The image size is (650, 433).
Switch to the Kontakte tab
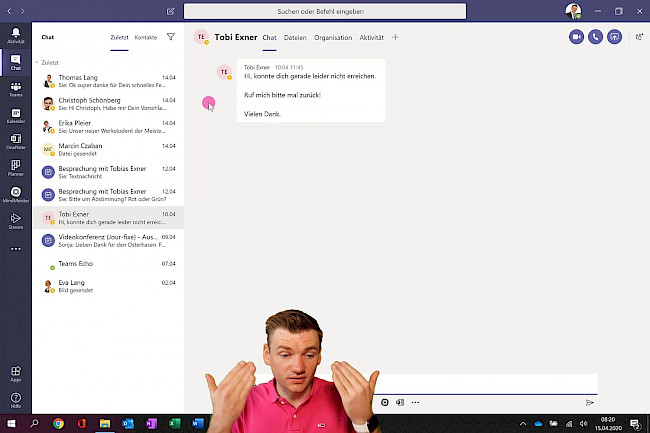point(146,37)
